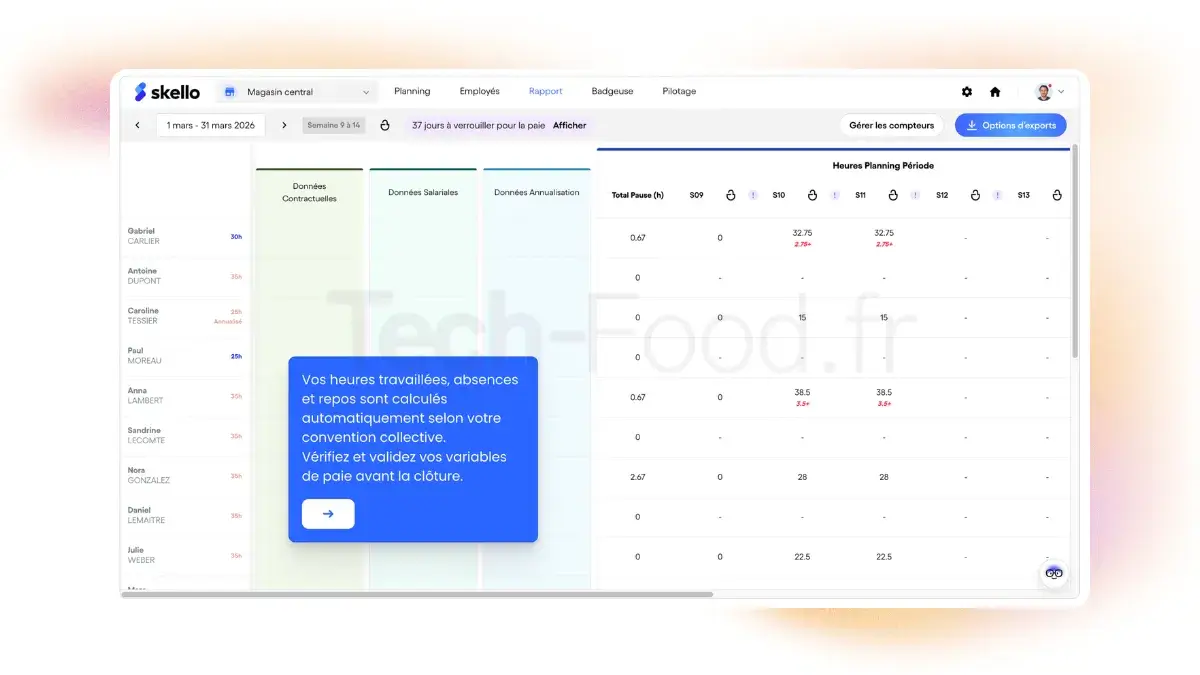Open Options d'exports button

pyautogui.click(x=1011, y=125)
